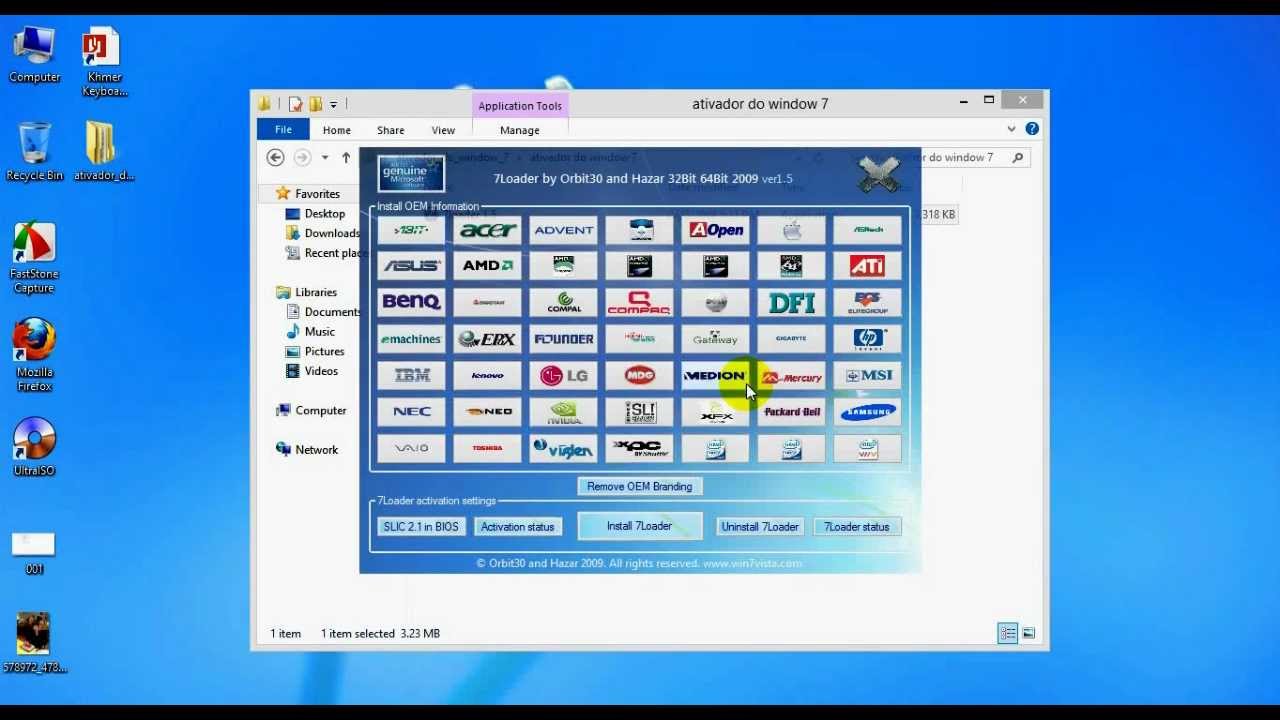Select the LG OEM logo

[x=564, y=376]
